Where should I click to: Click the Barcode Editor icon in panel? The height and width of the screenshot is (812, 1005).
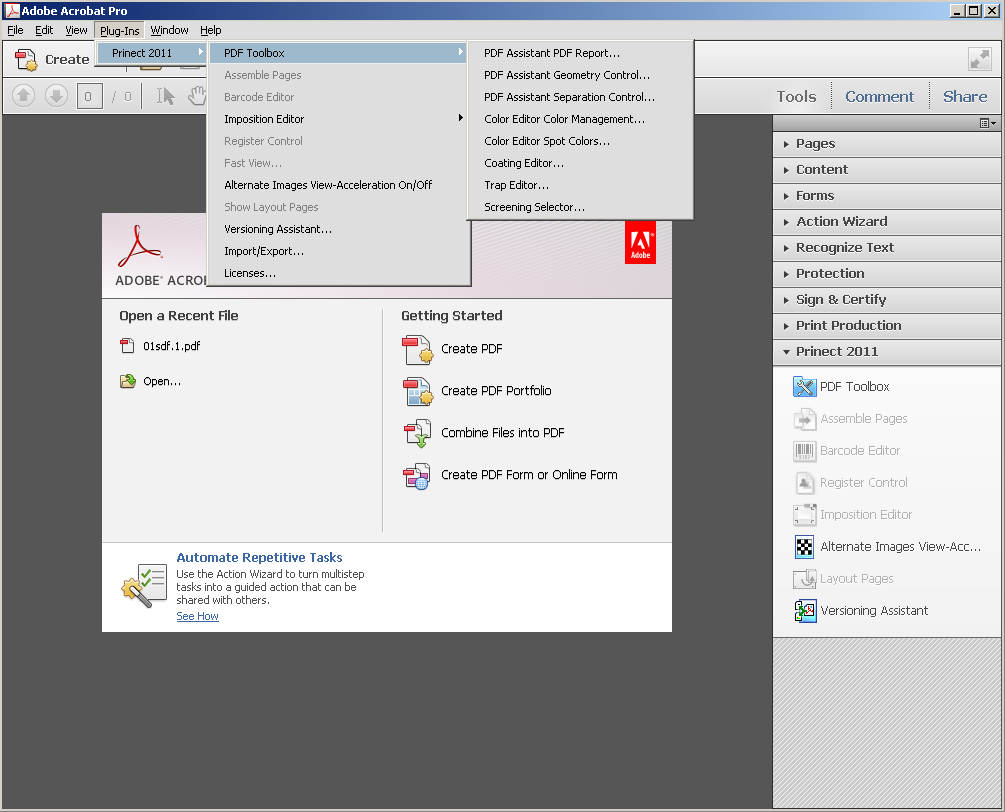(x=804, y=451)
